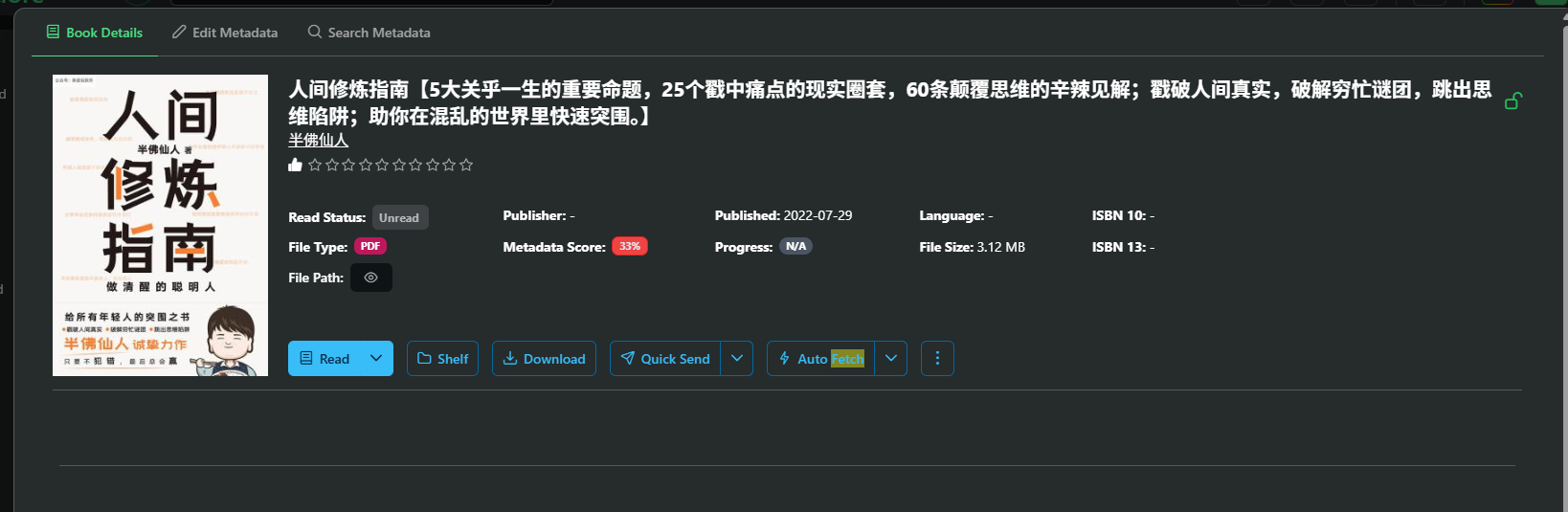This screenshot has width=1568, height=512.
Task: Click the Shelf button
Action: pos(442,359)
